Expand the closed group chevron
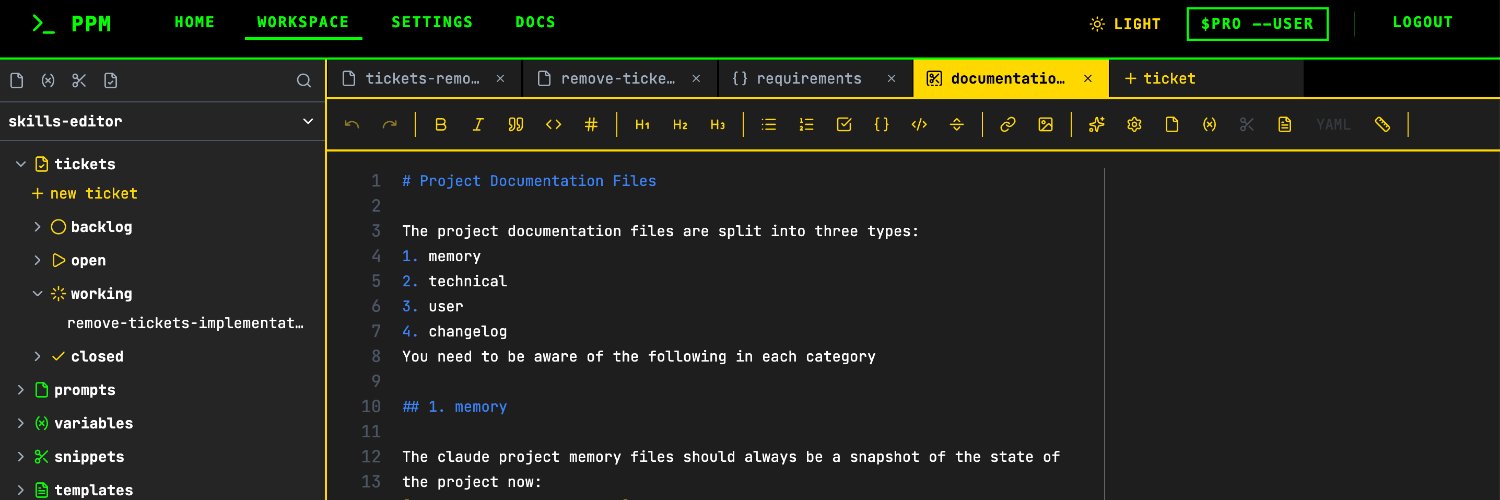This screenshot has width=1500, height=500. [x=37, y=357]
